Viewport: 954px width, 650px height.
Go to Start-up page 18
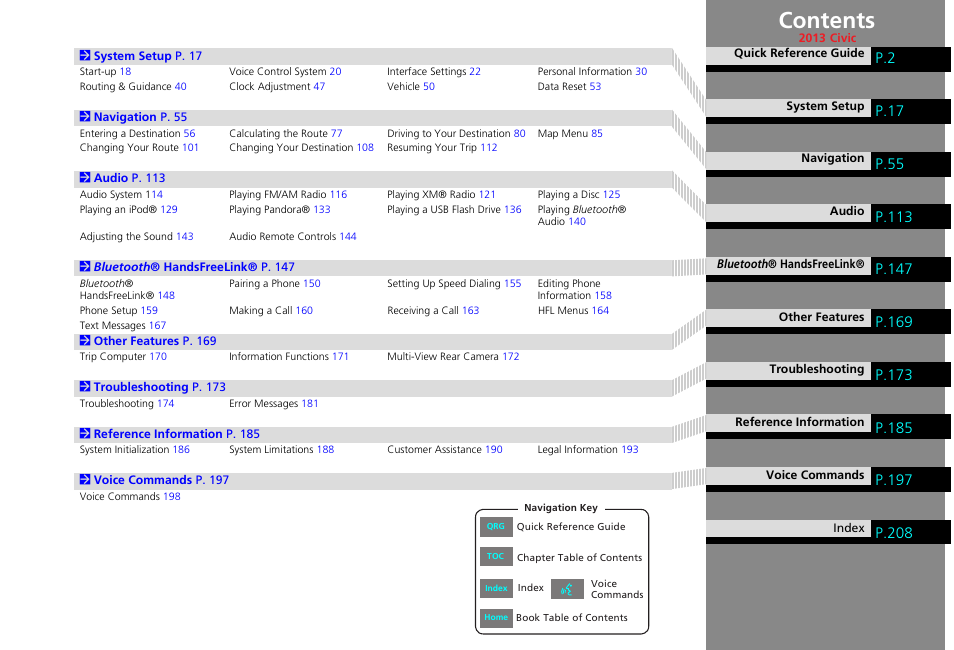click(x=105, y=71)
